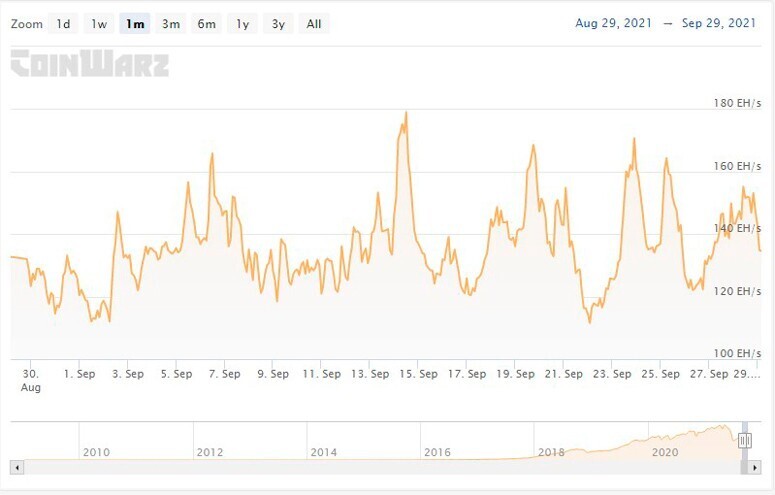Set zoom range to 1d
Viewport: 775px width, 495px height.
pos(63,24)
